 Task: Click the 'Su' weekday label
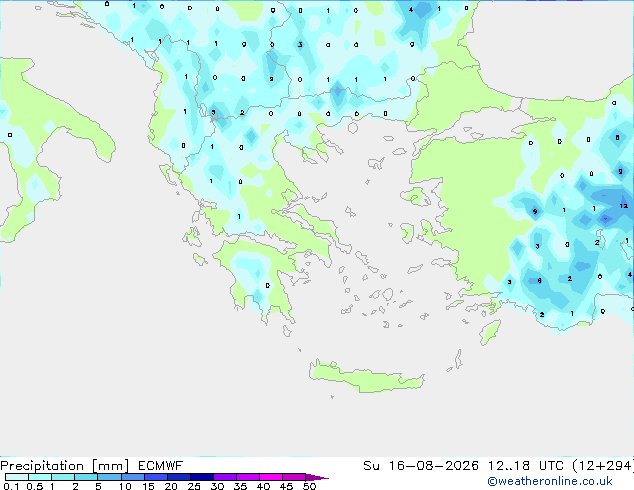point(371,466)
